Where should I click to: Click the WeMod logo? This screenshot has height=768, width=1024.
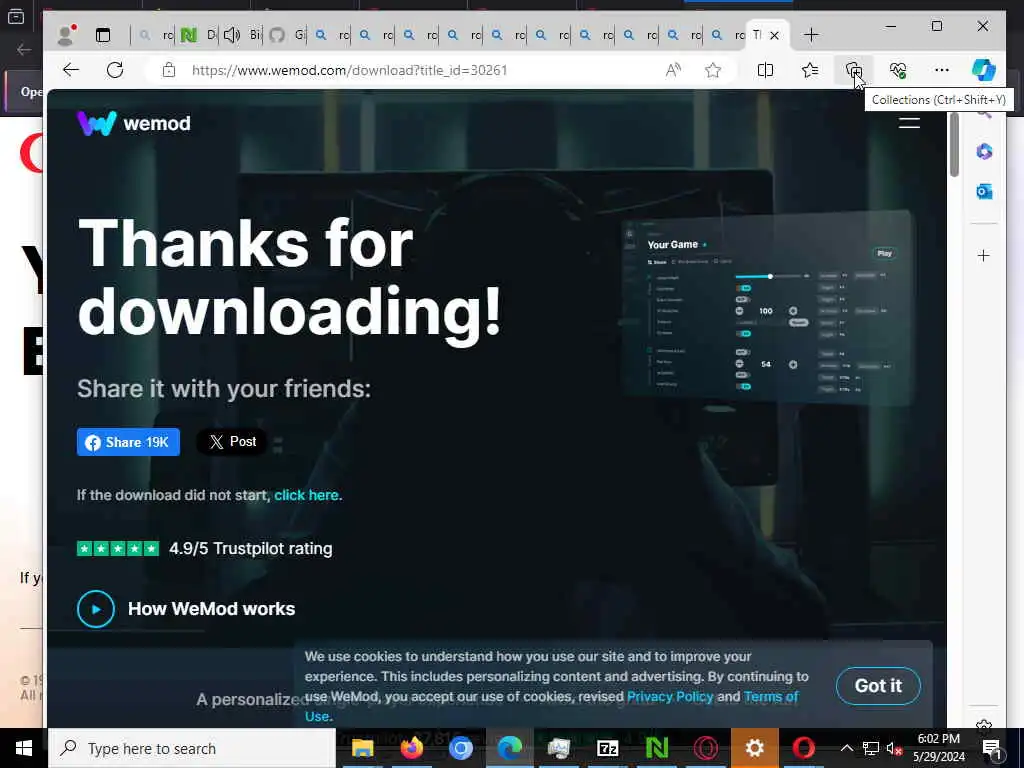pos(134,123)
